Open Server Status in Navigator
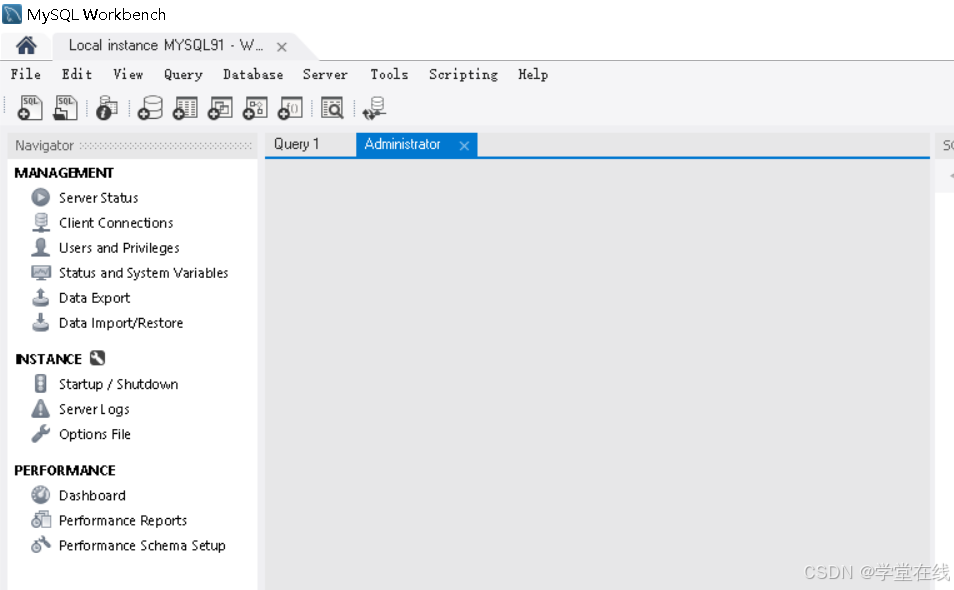 (99, 198)
